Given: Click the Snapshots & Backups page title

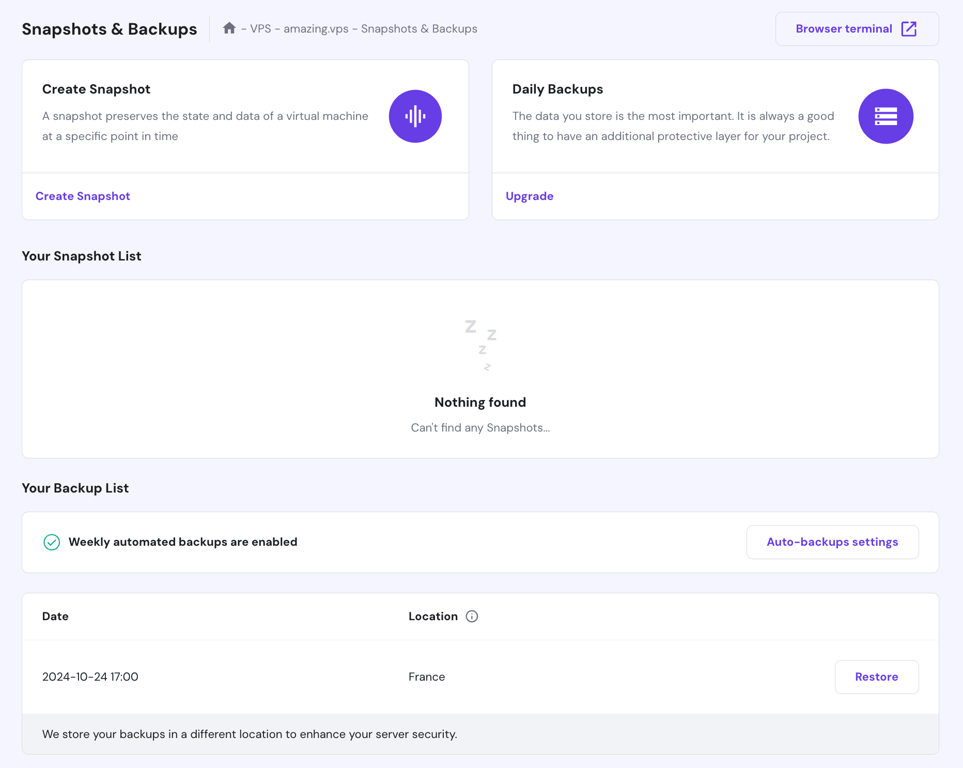Looking at the screenshot, I should (x=109, y=29).
